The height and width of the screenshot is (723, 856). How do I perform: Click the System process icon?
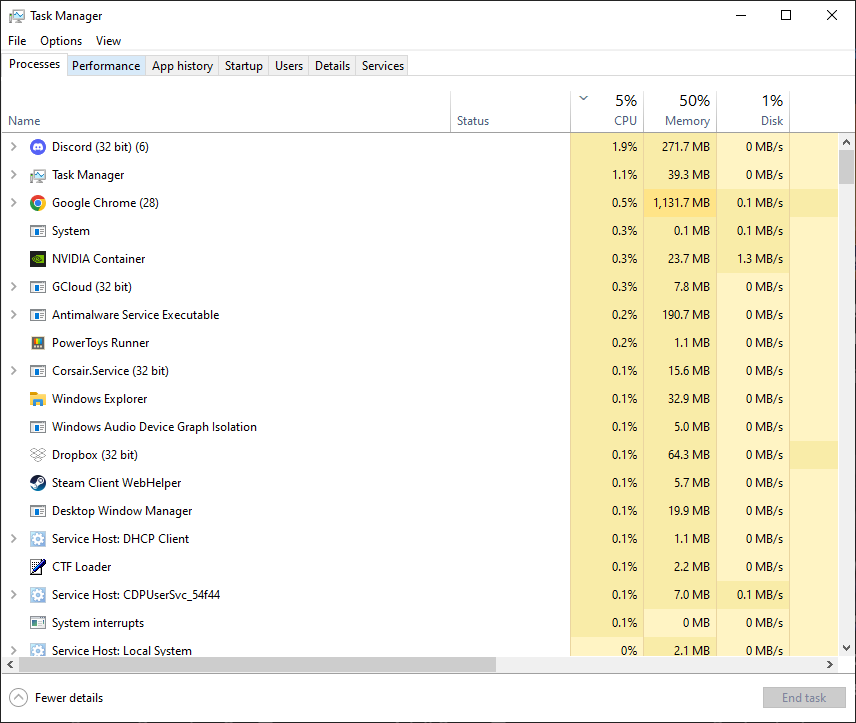(x=38, y=231)
